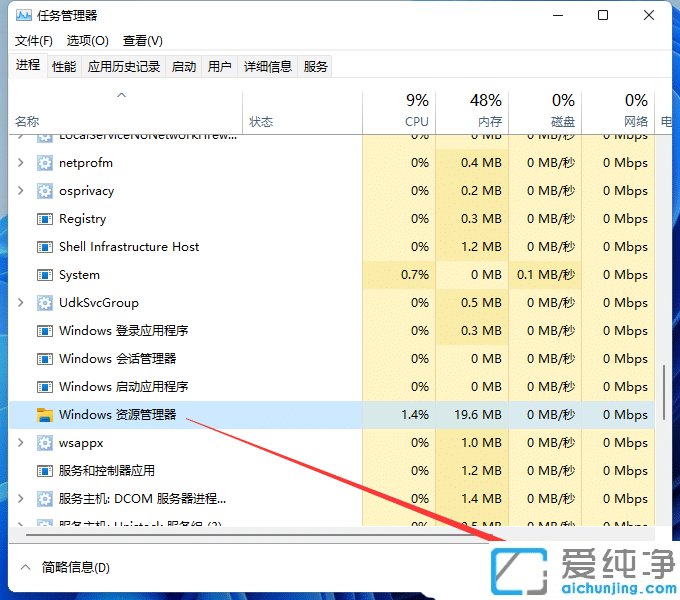Click the 1.0 MB memory value for wsappx
Screen dimensions: 680x600
pos(481,443)
